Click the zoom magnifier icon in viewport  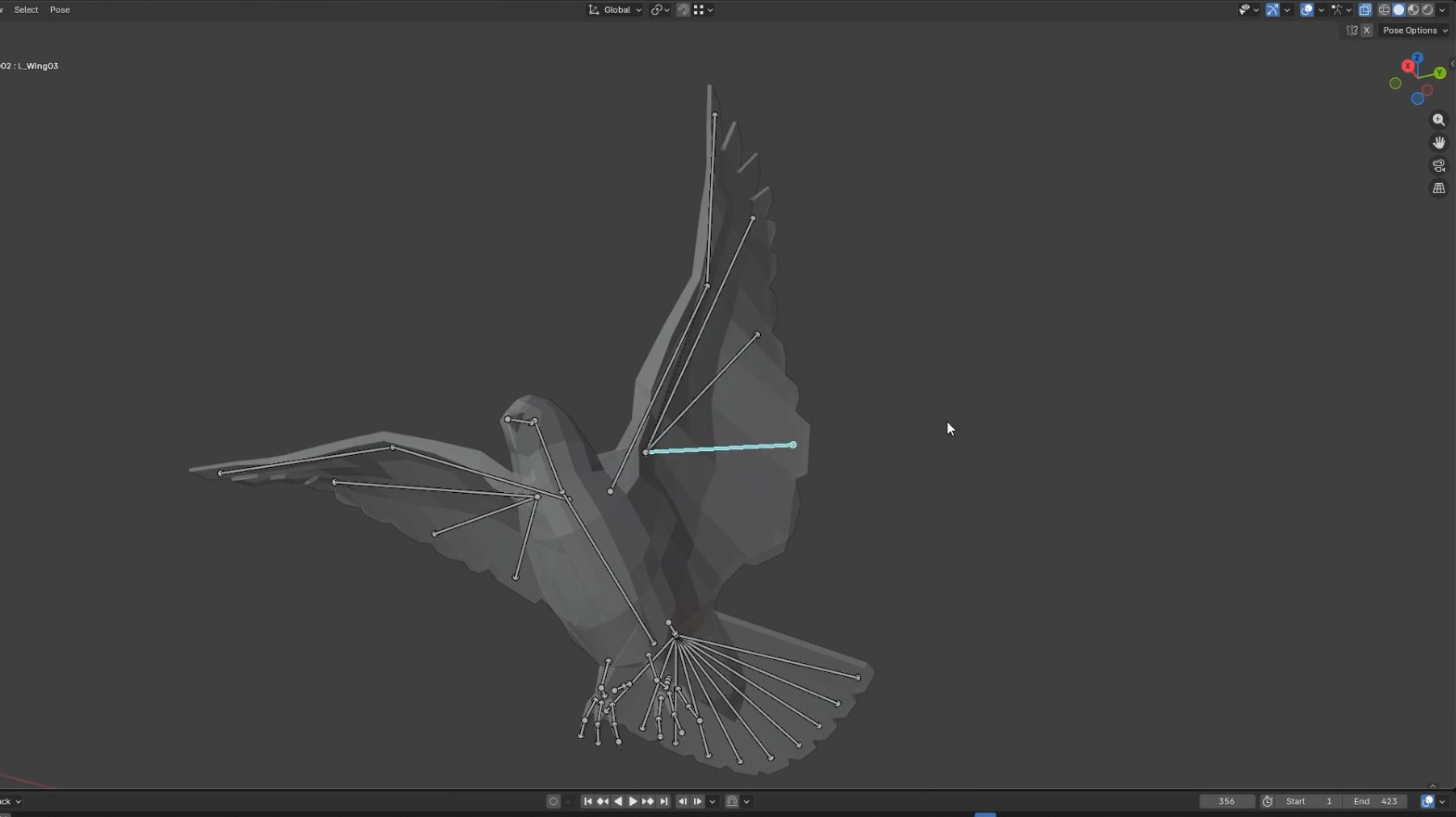1438,120
